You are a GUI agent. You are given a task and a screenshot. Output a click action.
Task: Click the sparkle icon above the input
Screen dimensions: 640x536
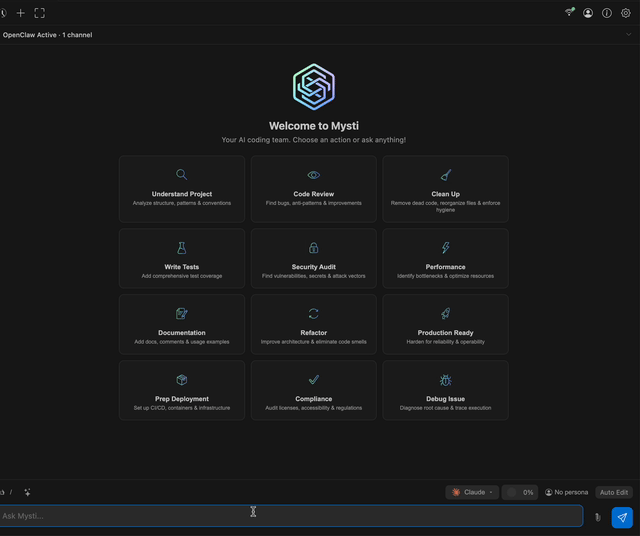(28, 492)
